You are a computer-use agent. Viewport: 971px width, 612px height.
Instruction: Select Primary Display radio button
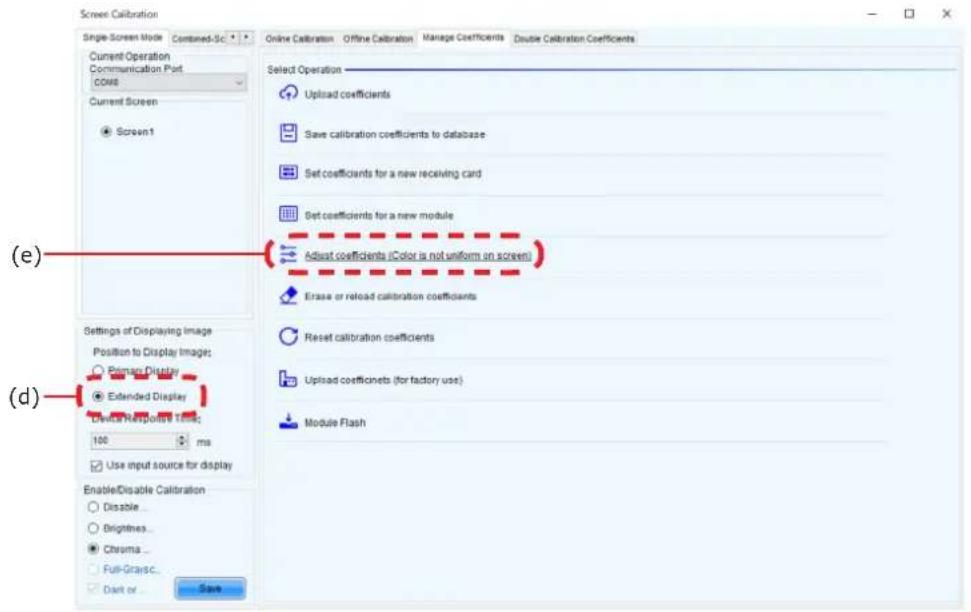(98, 370)
